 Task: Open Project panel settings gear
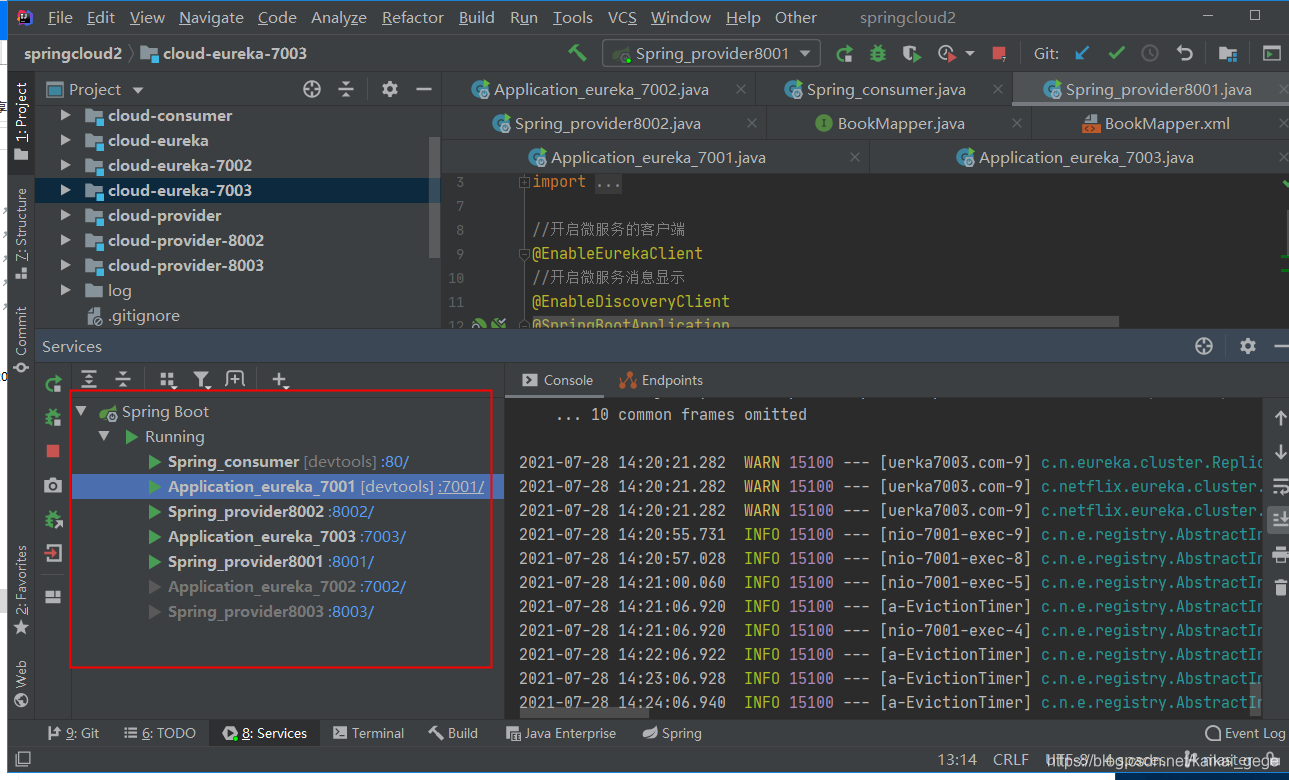point(390,89)
